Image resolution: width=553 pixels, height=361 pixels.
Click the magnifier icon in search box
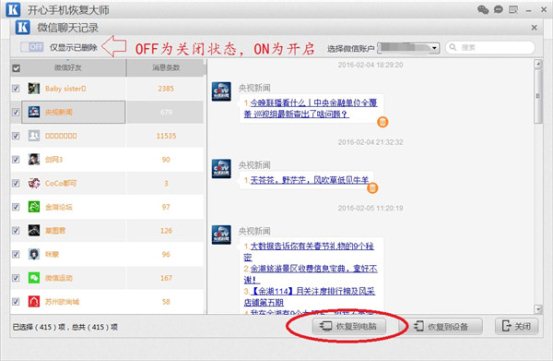tap(453, 47)
